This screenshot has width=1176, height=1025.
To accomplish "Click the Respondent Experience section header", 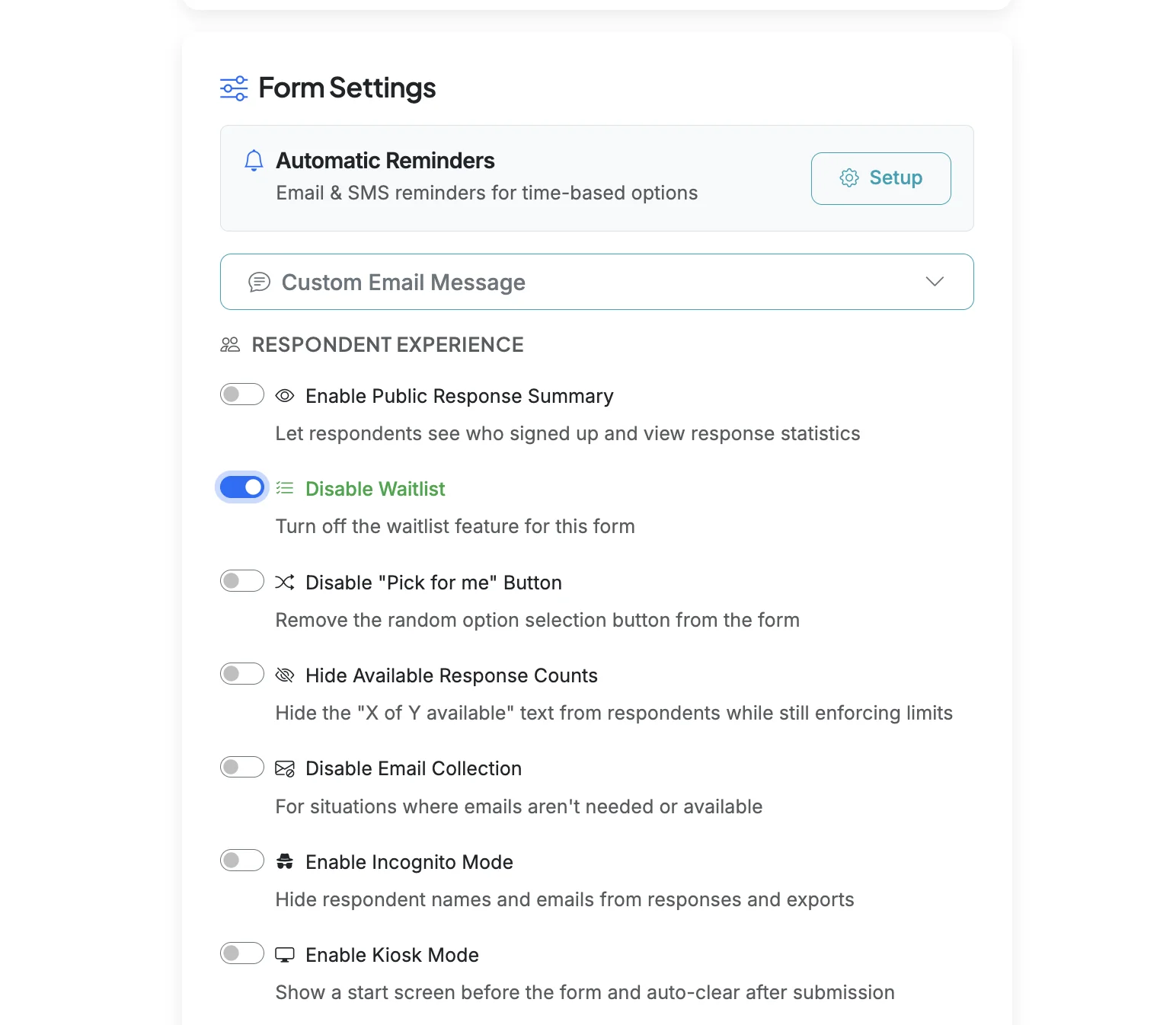I will pyautogui.click(x=387, y=344).
